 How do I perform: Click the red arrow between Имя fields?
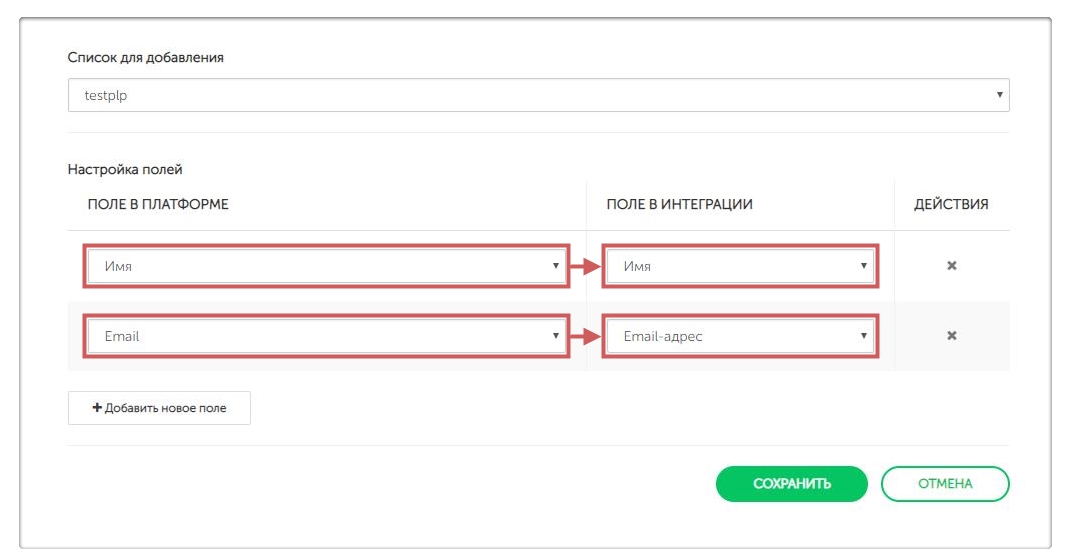point(585,266)
